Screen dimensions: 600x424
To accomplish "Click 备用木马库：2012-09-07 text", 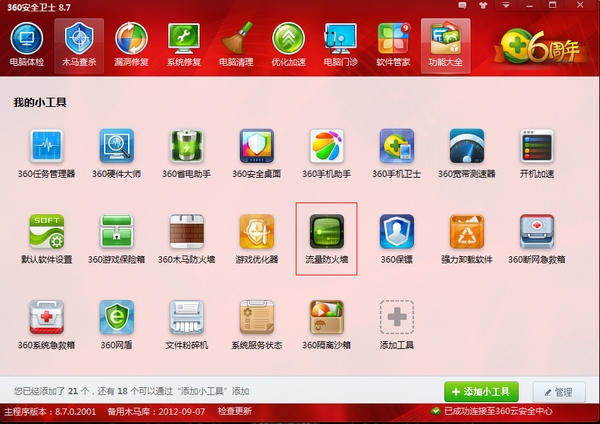I will pyautogui.click(x=156, y=412).
